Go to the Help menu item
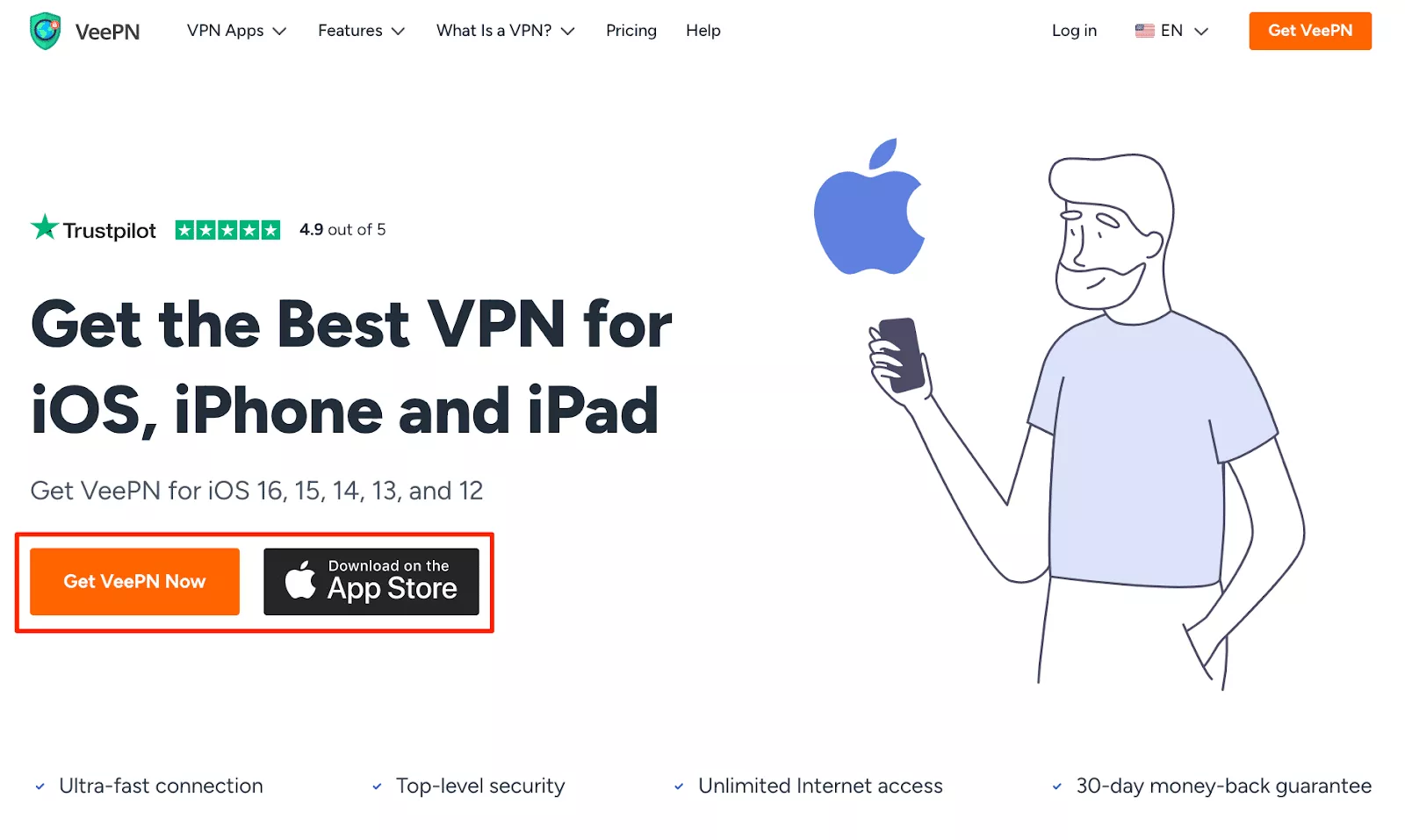The image size is (1405, 840). (703, 31)
